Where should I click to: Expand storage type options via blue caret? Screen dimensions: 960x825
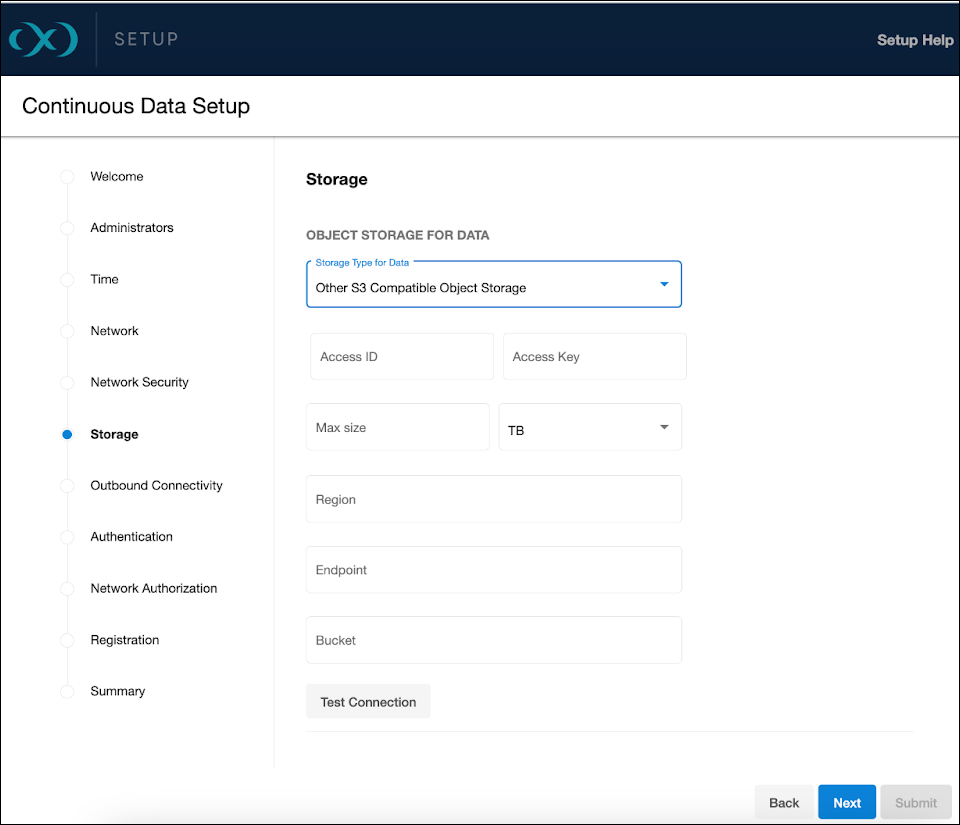tap(663, 283)
